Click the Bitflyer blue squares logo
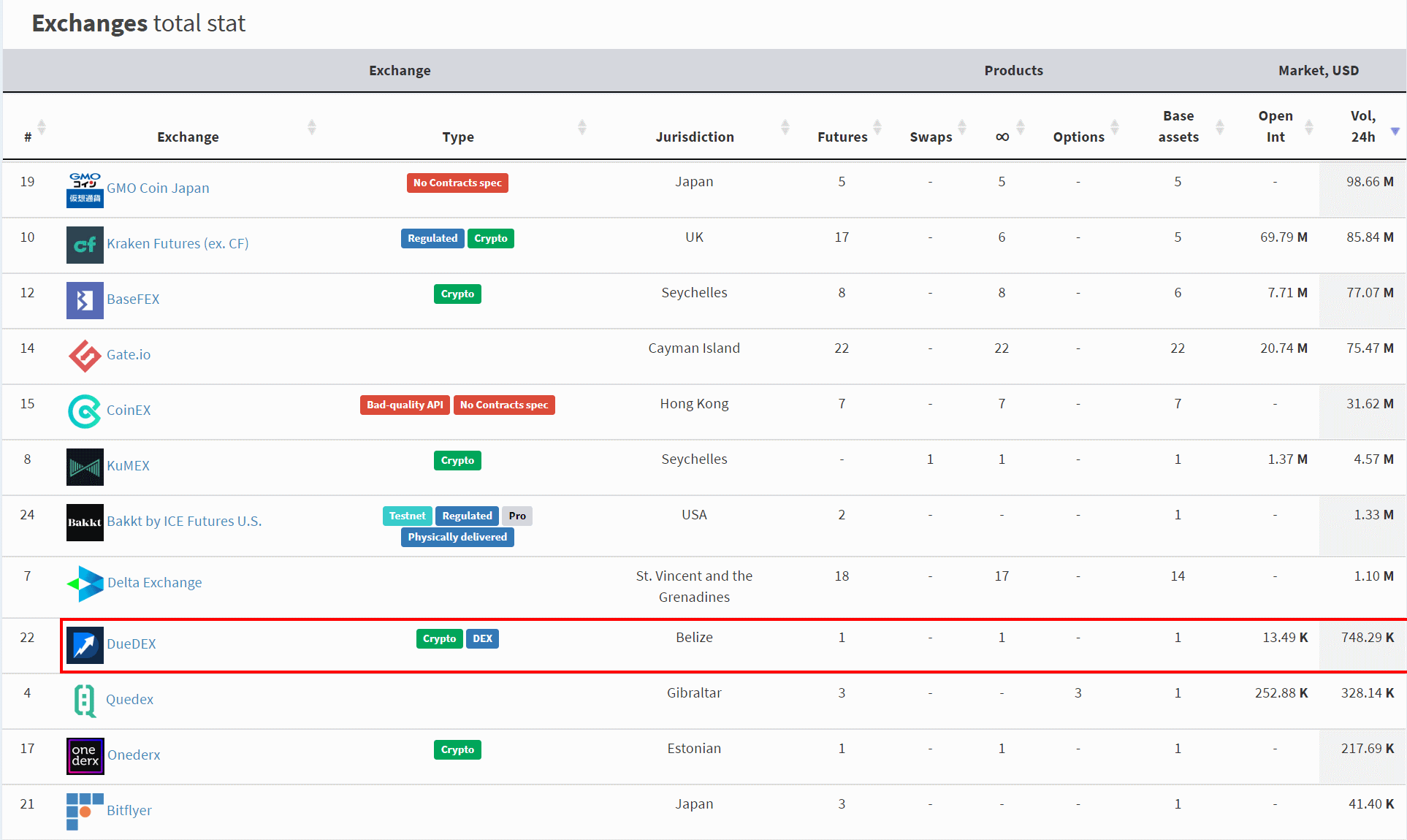This screenshot has width=1407, height=840. pos(85,812)
